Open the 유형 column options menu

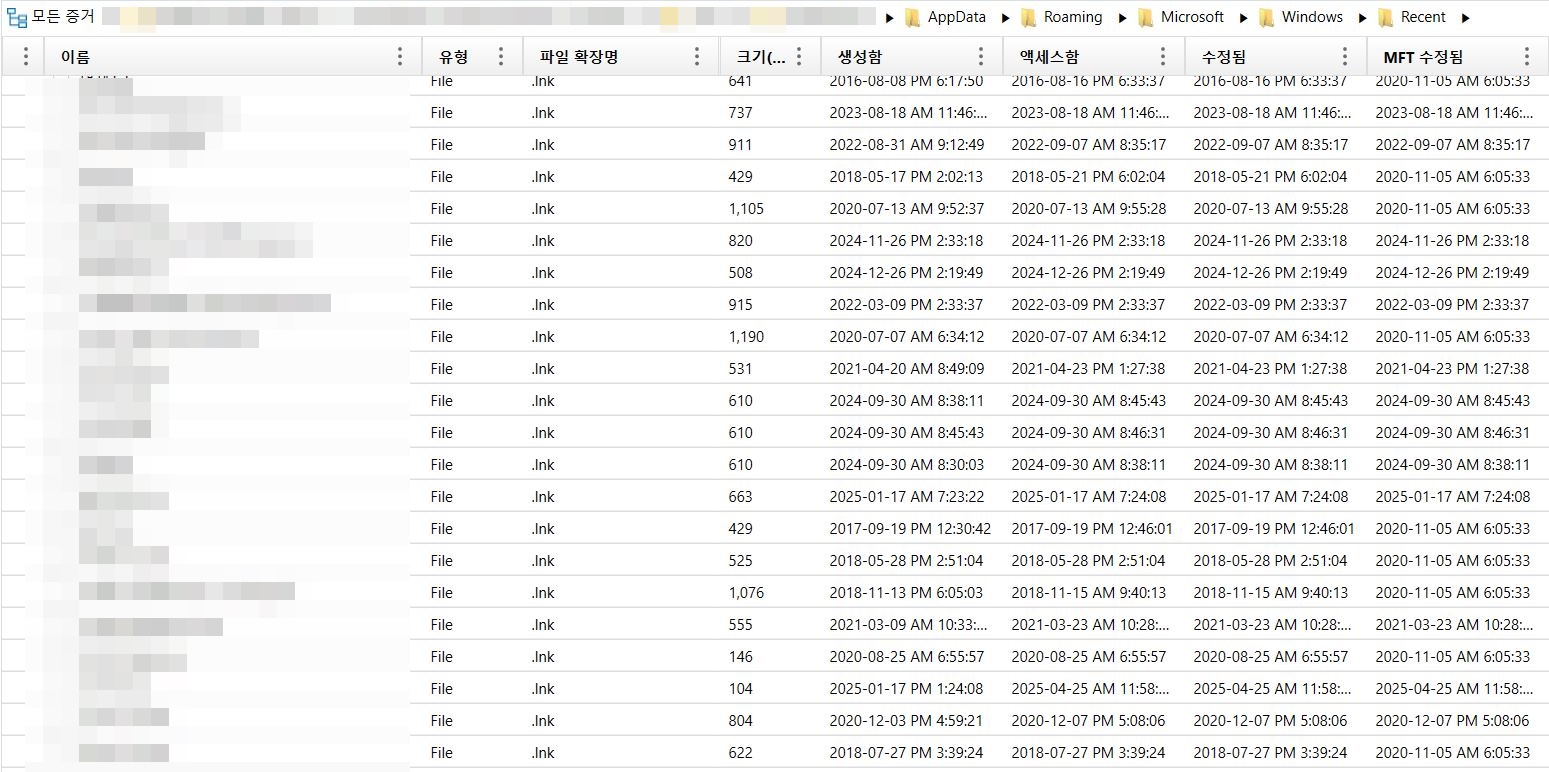[x=501, y=57]
